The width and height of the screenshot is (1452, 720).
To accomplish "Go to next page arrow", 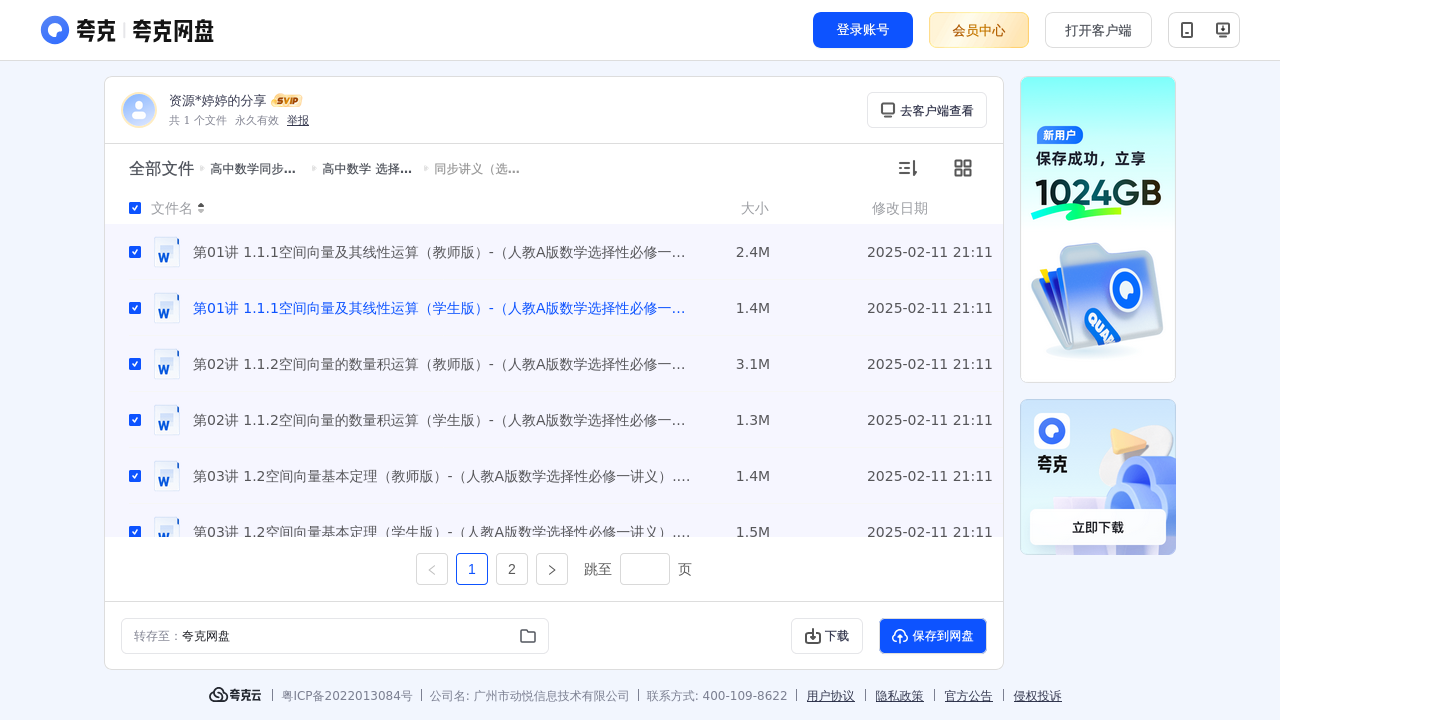I will [x=552, y=569].
